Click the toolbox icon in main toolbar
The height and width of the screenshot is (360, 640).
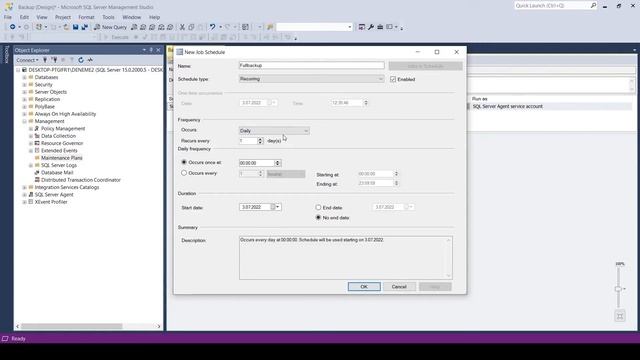[380, 27]
